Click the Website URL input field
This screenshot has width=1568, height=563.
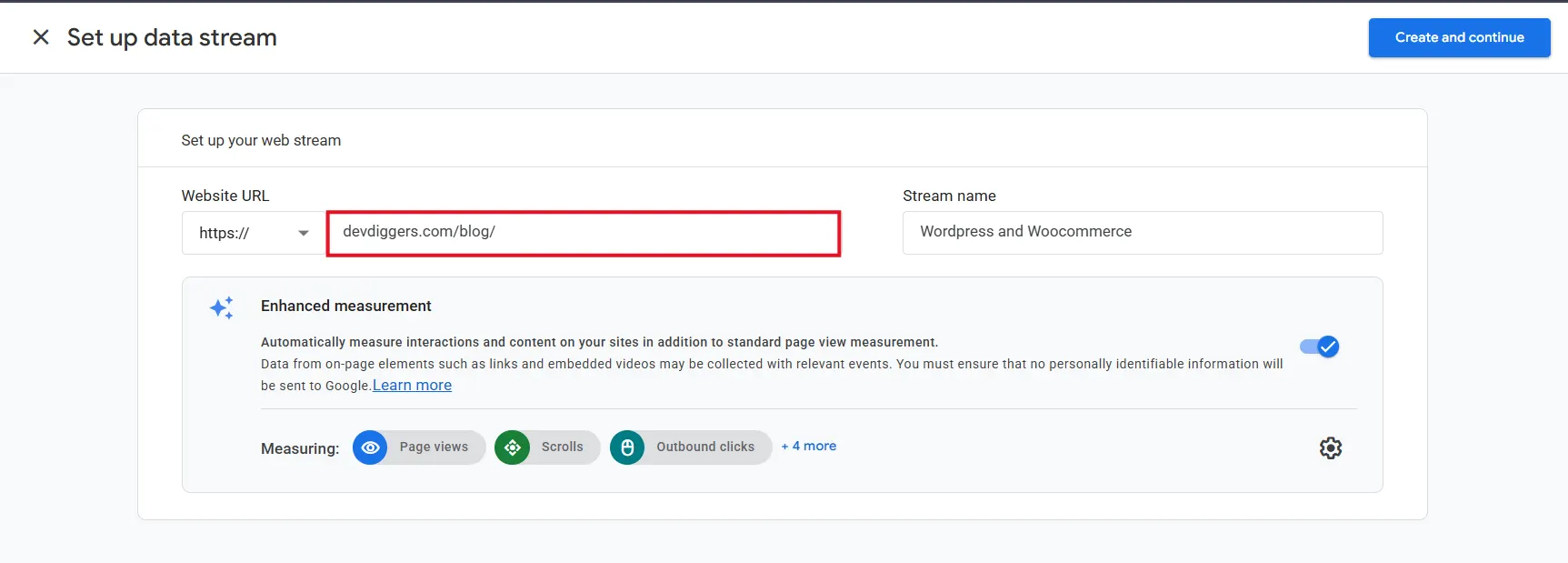click(583, 233)
